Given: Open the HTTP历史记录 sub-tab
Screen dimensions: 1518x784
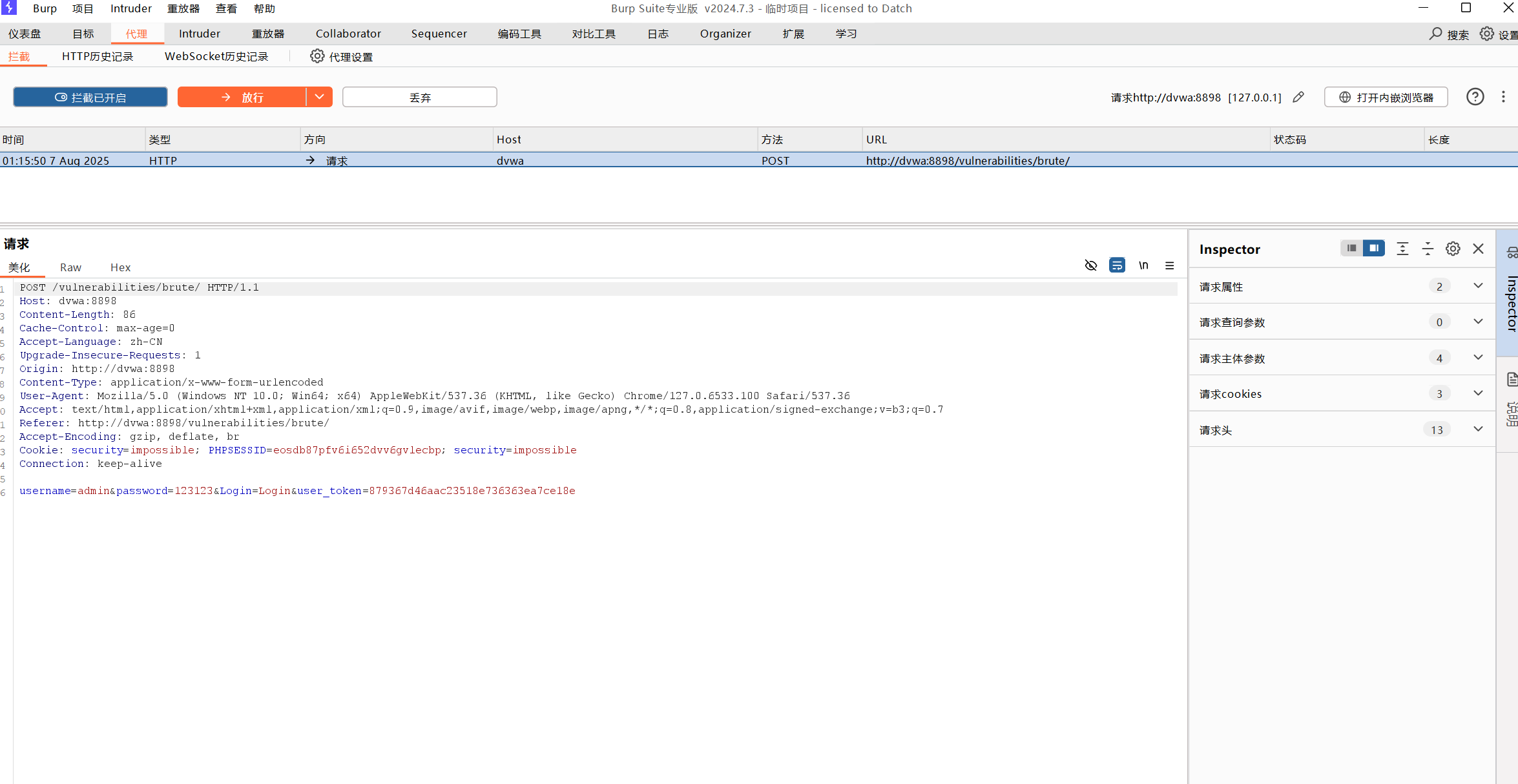Looking at the screenshot, I should coord(98,56).
